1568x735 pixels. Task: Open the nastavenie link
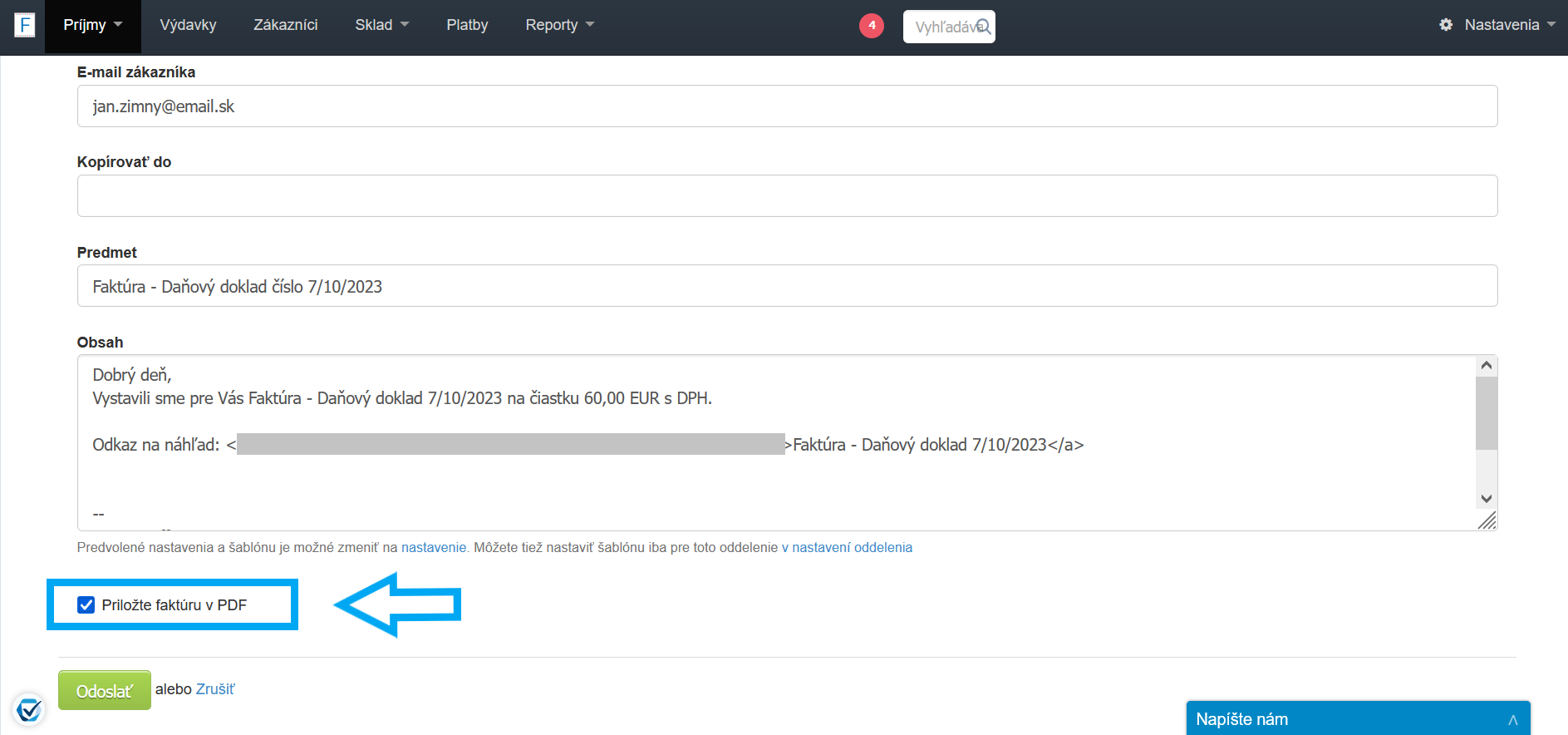[434, 547]
